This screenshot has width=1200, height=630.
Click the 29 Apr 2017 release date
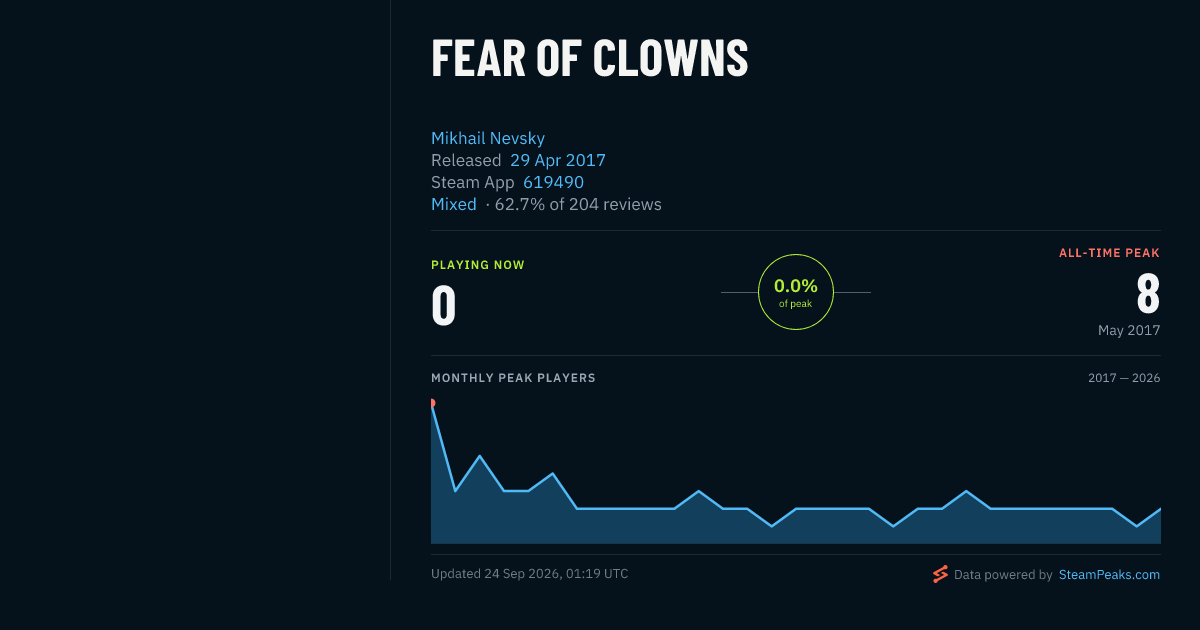(558, 160)
